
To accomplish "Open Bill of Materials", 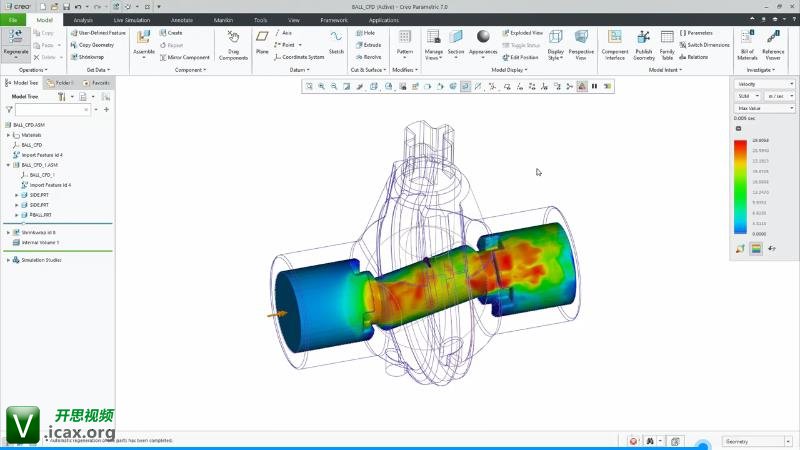I will (747, 45).
